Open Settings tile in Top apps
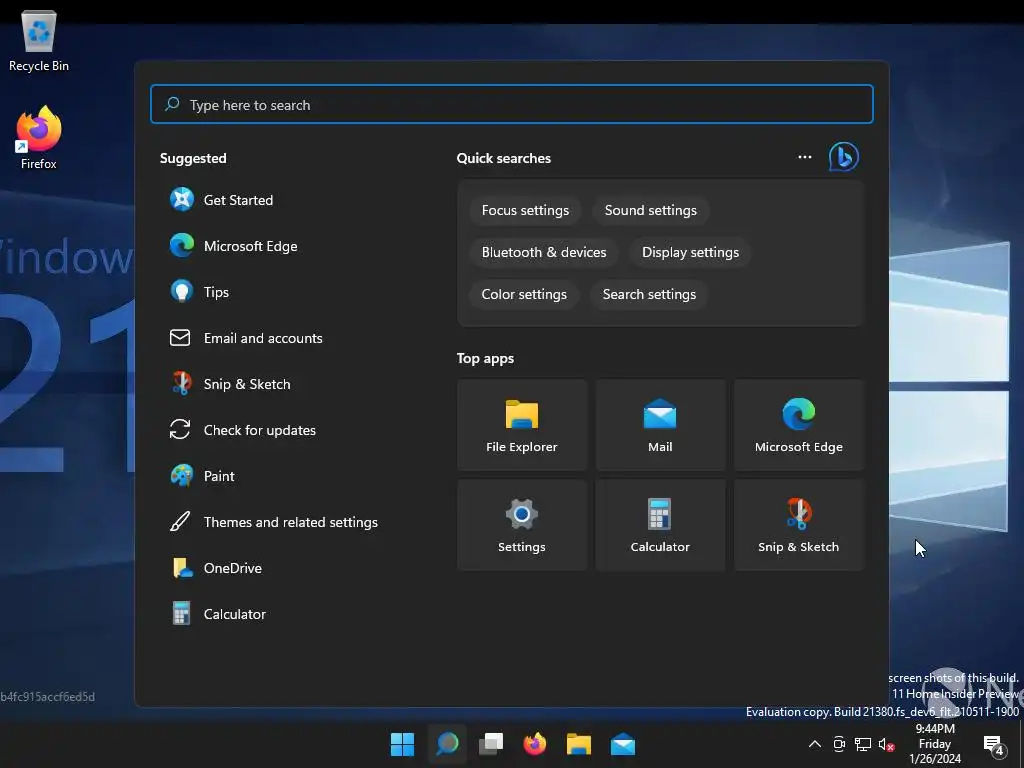 point(522,525)
